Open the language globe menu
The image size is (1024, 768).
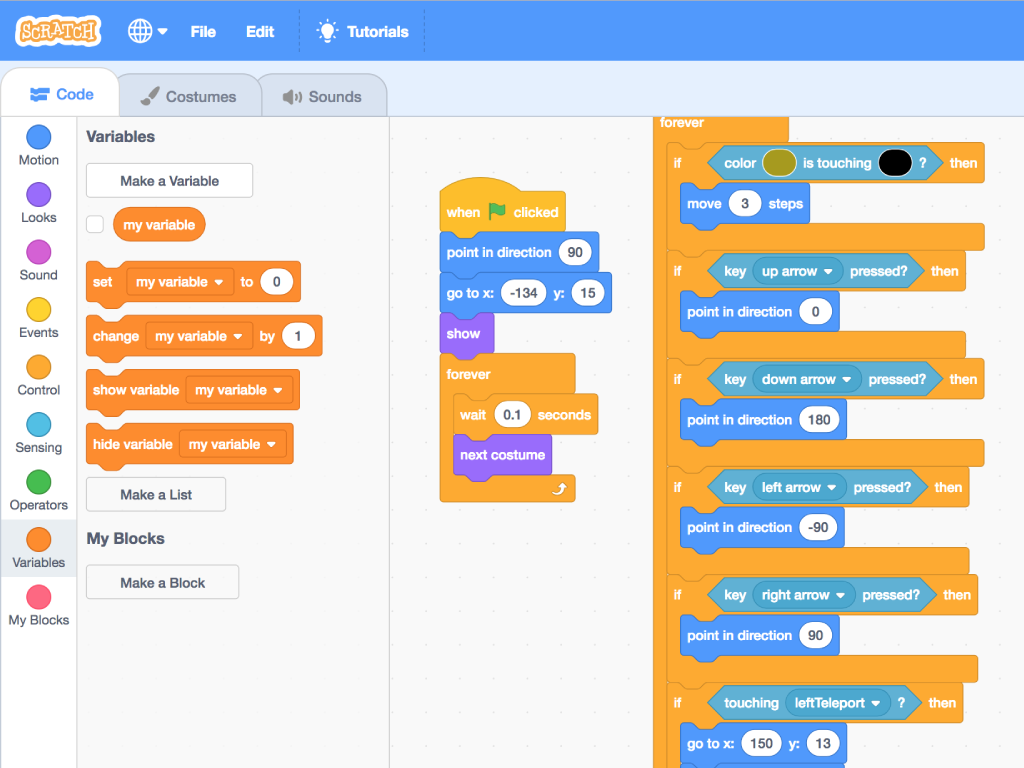148,31
